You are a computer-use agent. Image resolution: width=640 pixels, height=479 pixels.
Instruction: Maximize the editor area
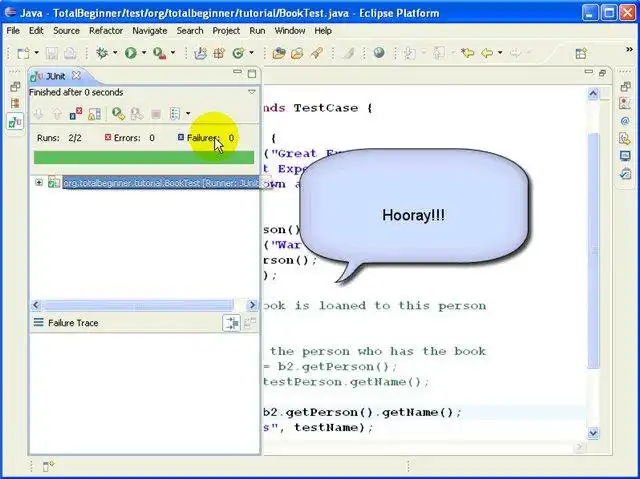[x=602, y=73]
